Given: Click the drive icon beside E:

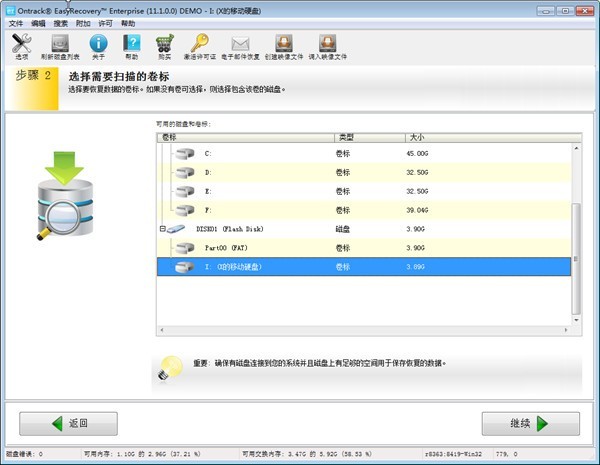Looking at the screenshot, I should pyautogui.click(x=185, y=191).
